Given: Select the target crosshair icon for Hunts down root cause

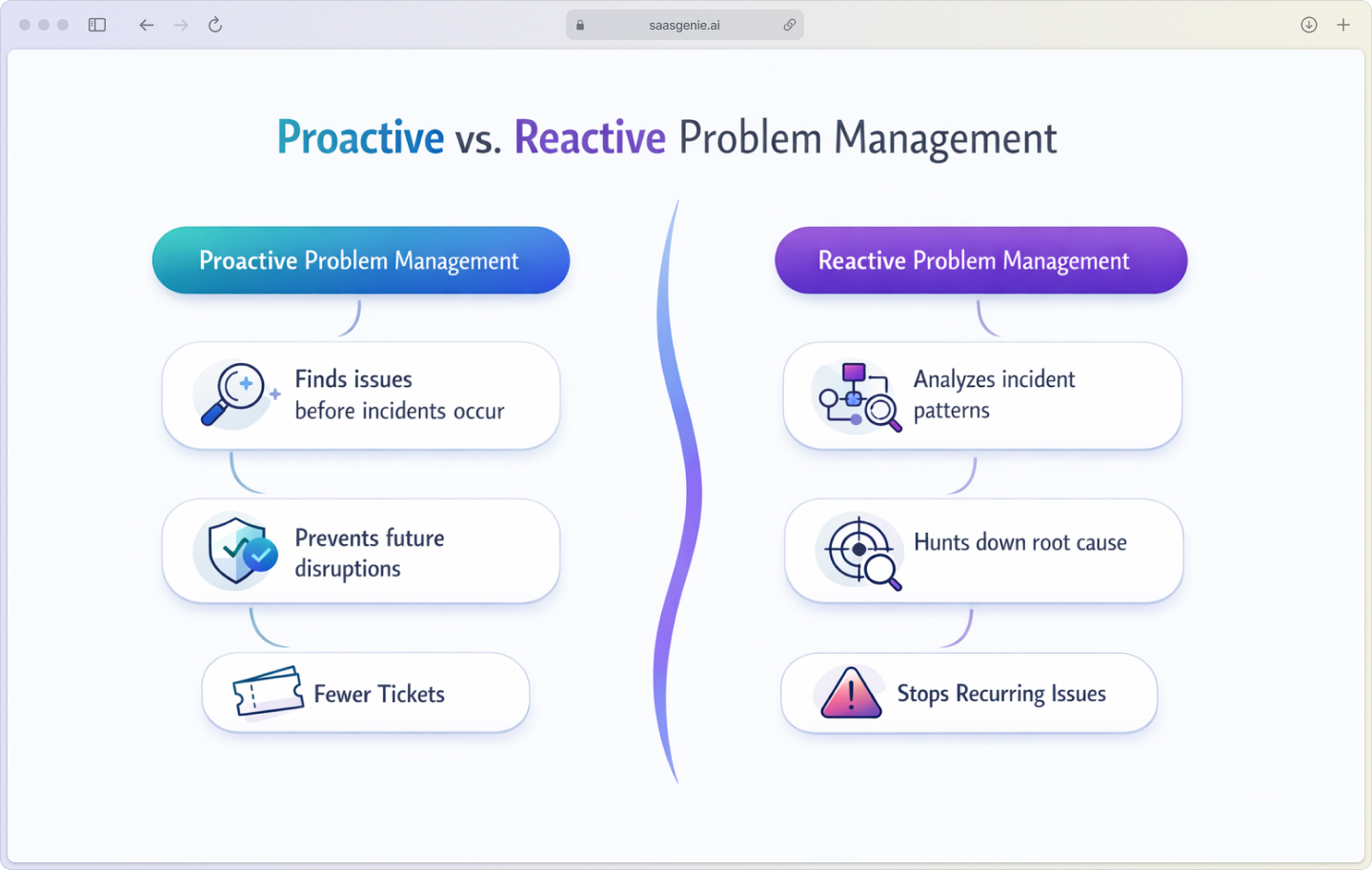Looking at the screenshot, I should coord(858,551).
